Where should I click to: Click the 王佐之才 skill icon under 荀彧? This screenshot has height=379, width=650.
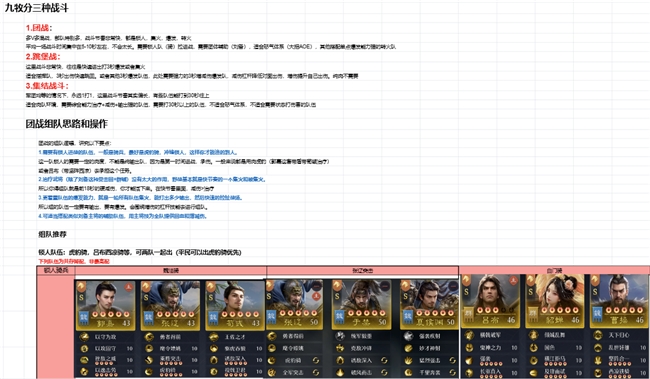213,337
